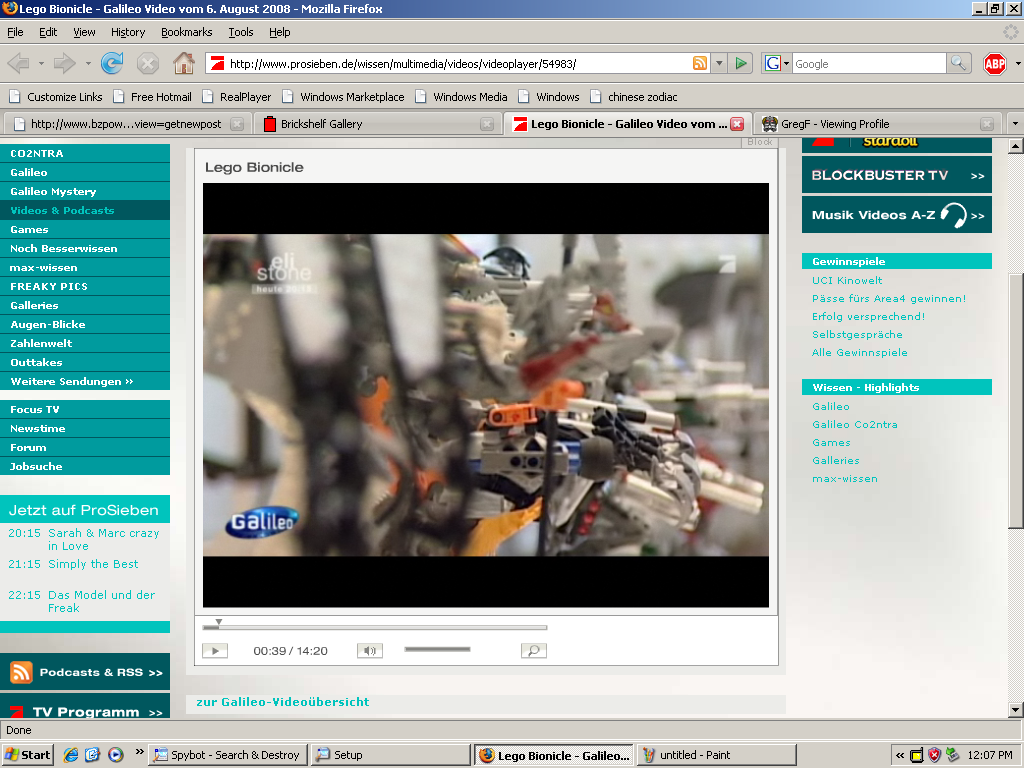Click the Reload page icon
1024x768 pixels.
click(x=112, y=63)
